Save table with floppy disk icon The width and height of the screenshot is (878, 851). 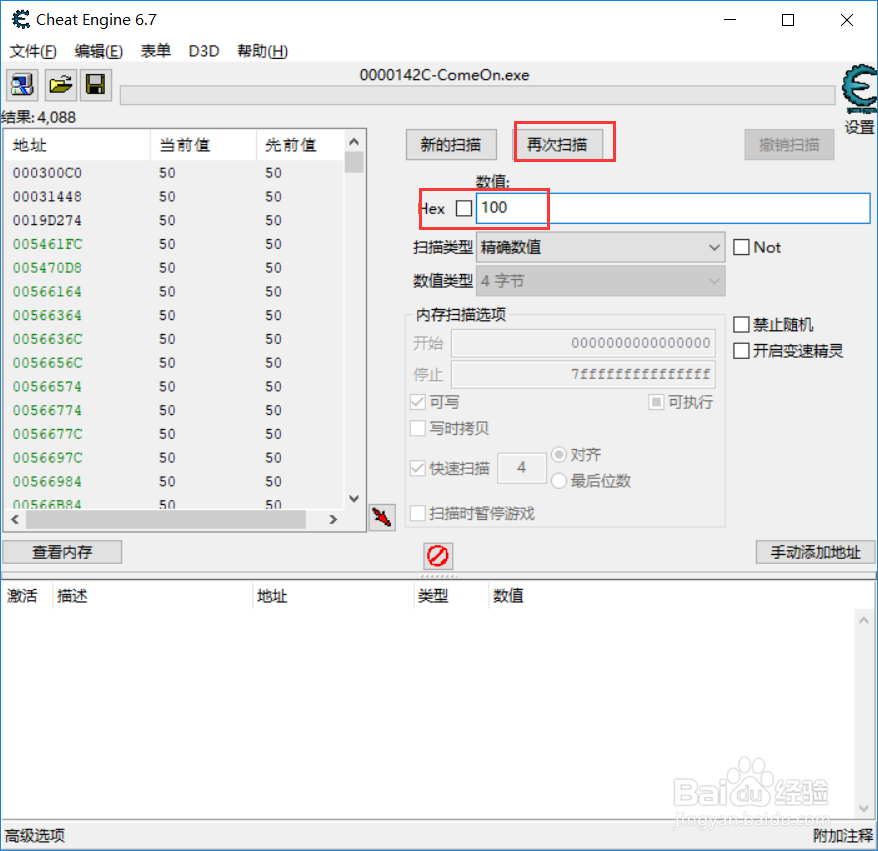pyautogui.click(x=96, y=85)
